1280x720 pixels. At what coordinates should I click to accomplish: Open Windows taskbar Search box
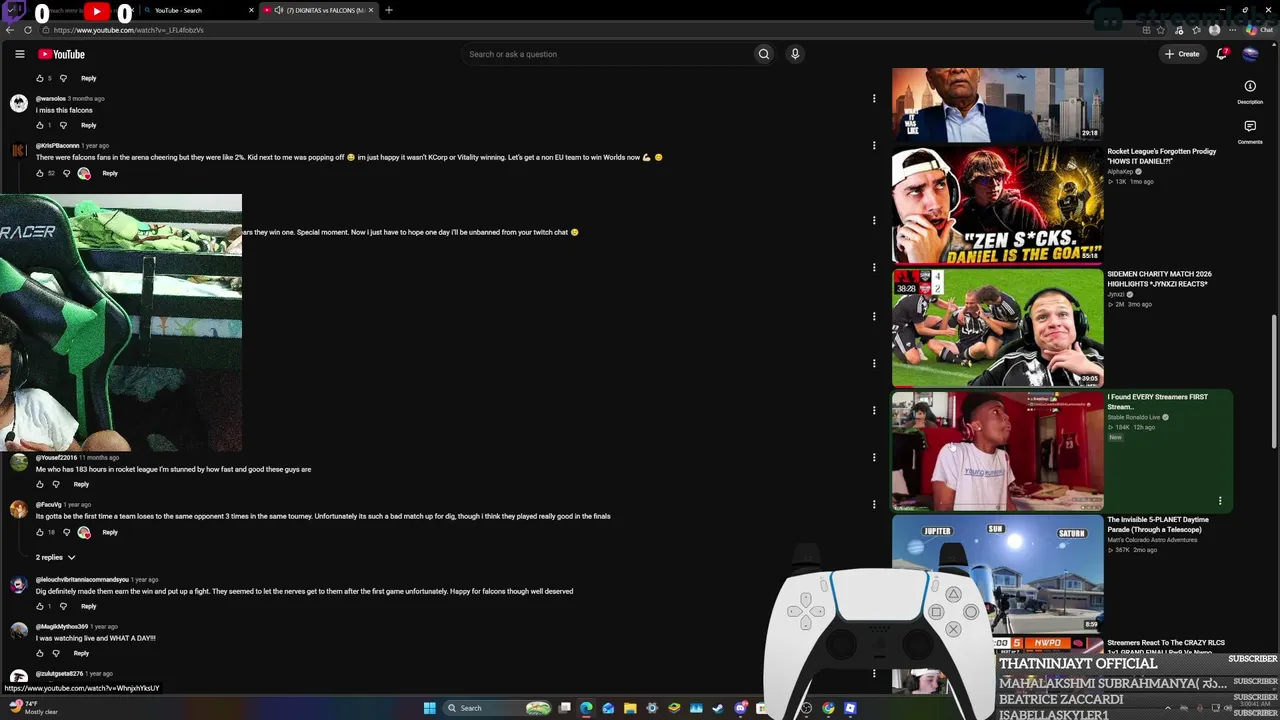coord(497,708)
